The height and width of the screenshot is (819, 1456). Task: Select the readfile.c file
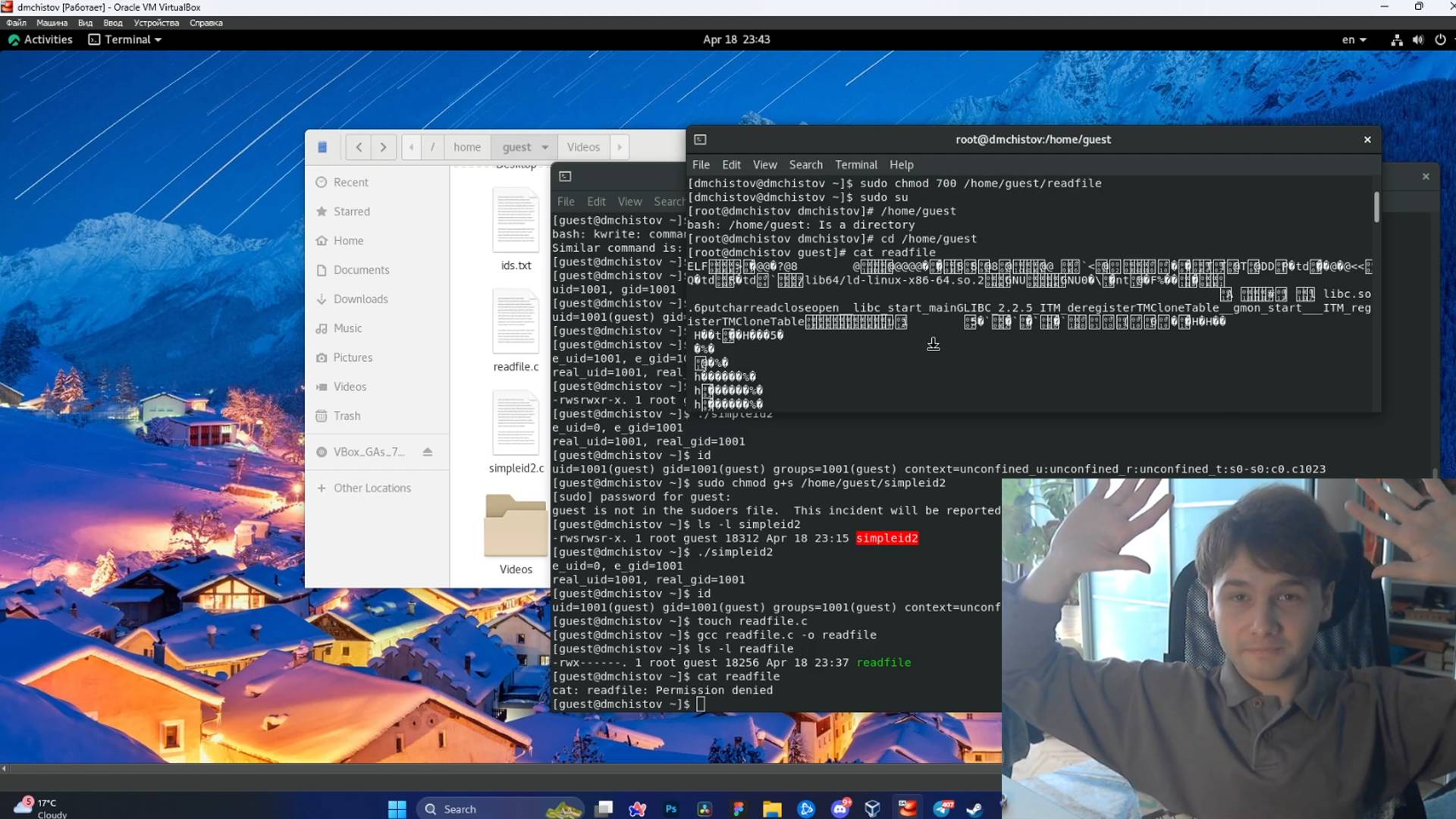point(516,331)
